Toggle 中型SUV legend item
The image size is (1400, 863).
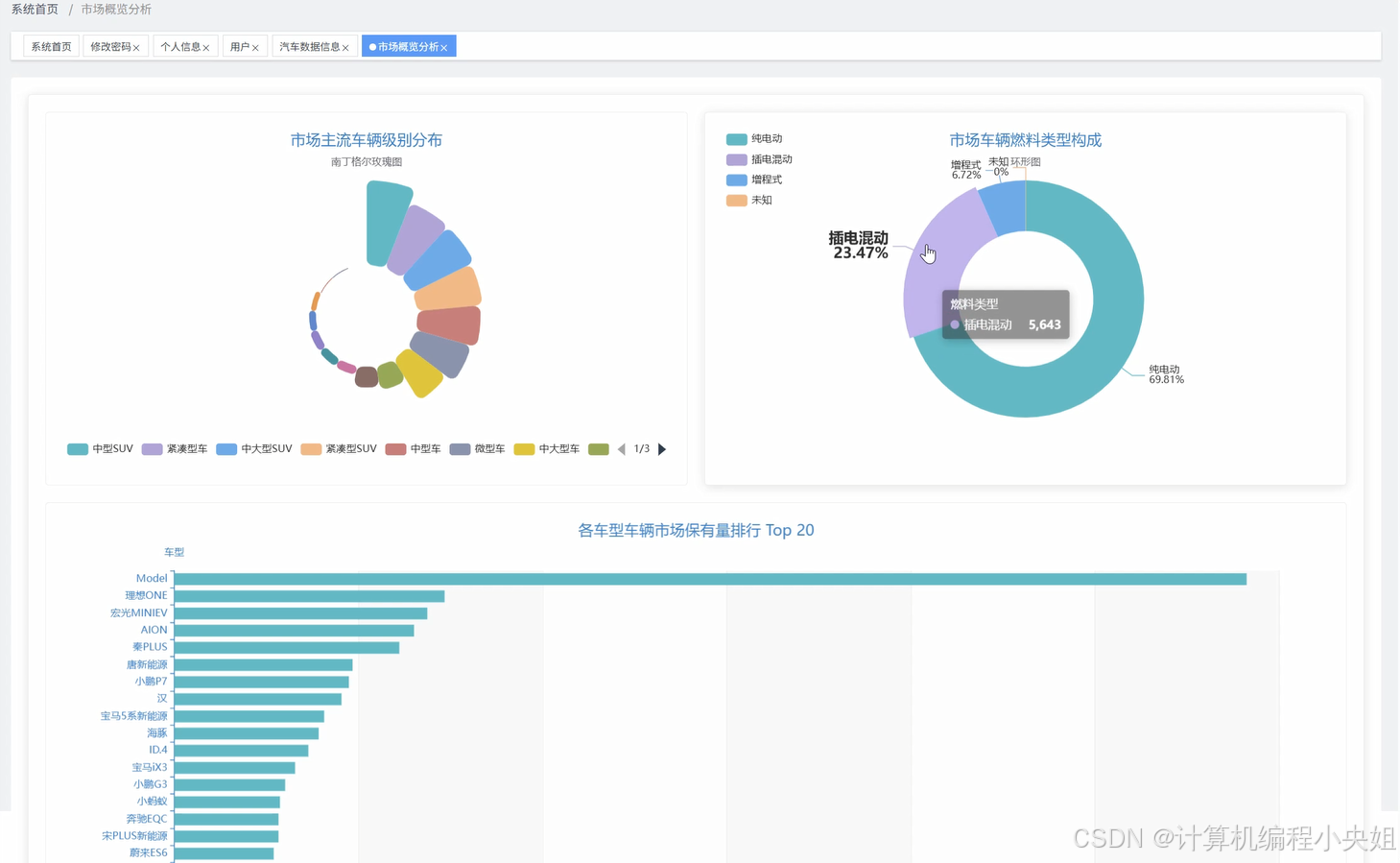coord(100,449)
